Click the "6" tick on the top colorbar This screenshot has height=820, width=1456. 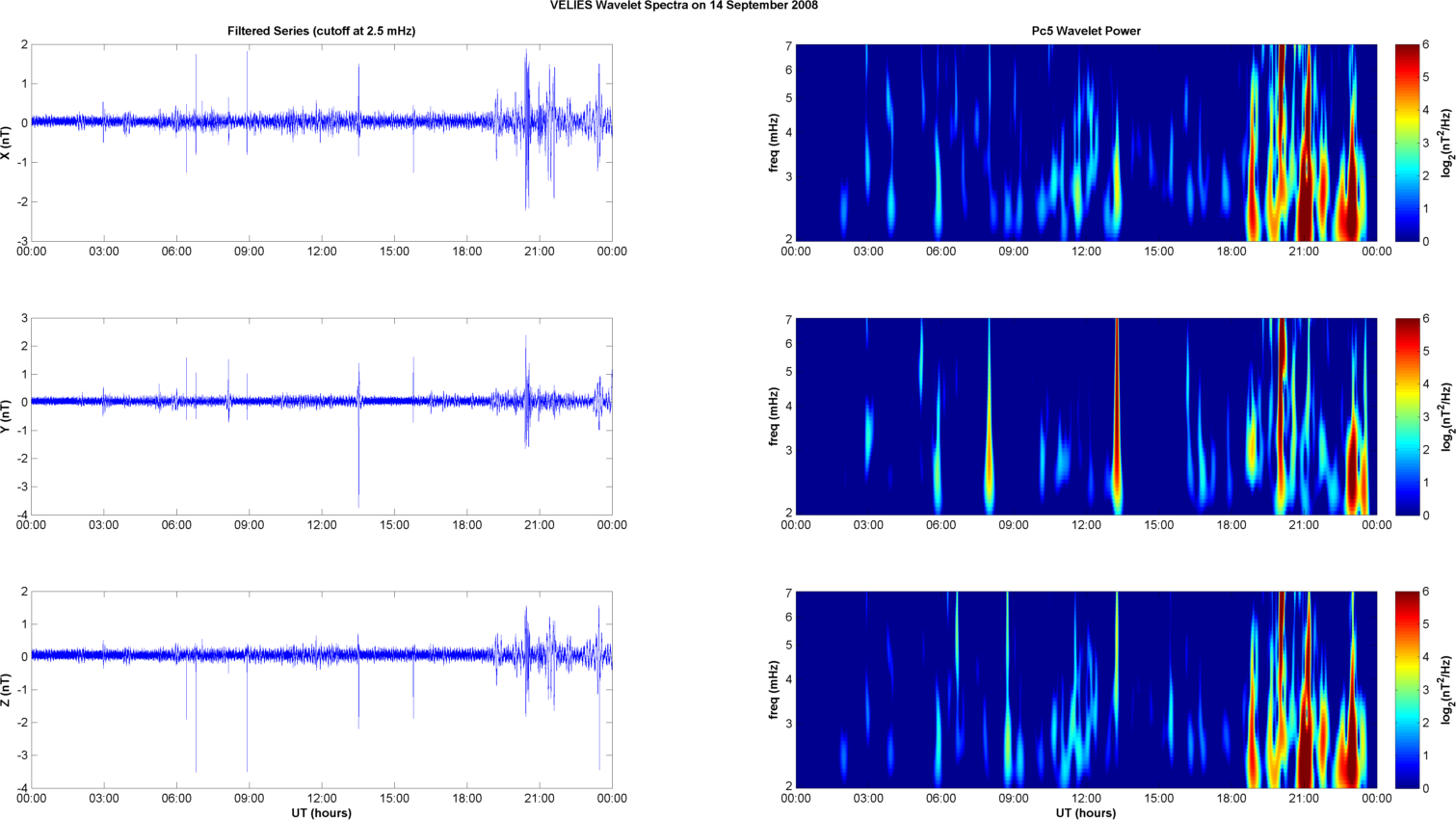click(x=1426, y=44)
